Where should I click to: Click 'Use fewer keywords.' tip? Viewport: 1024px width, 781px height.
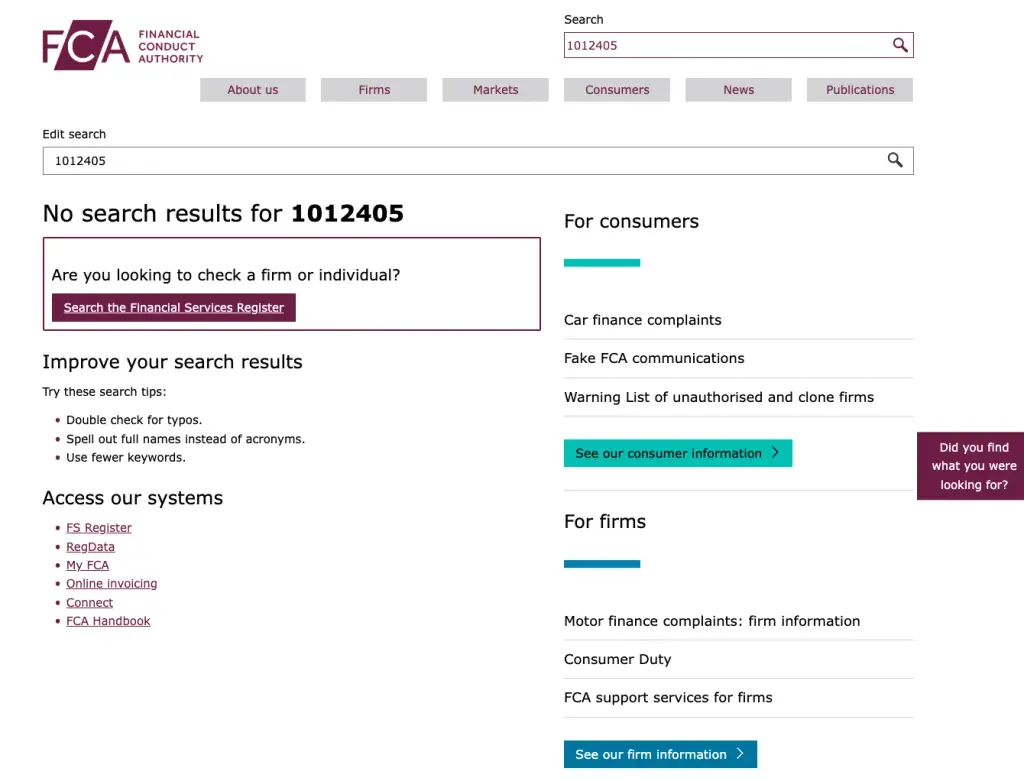point(126,457)
